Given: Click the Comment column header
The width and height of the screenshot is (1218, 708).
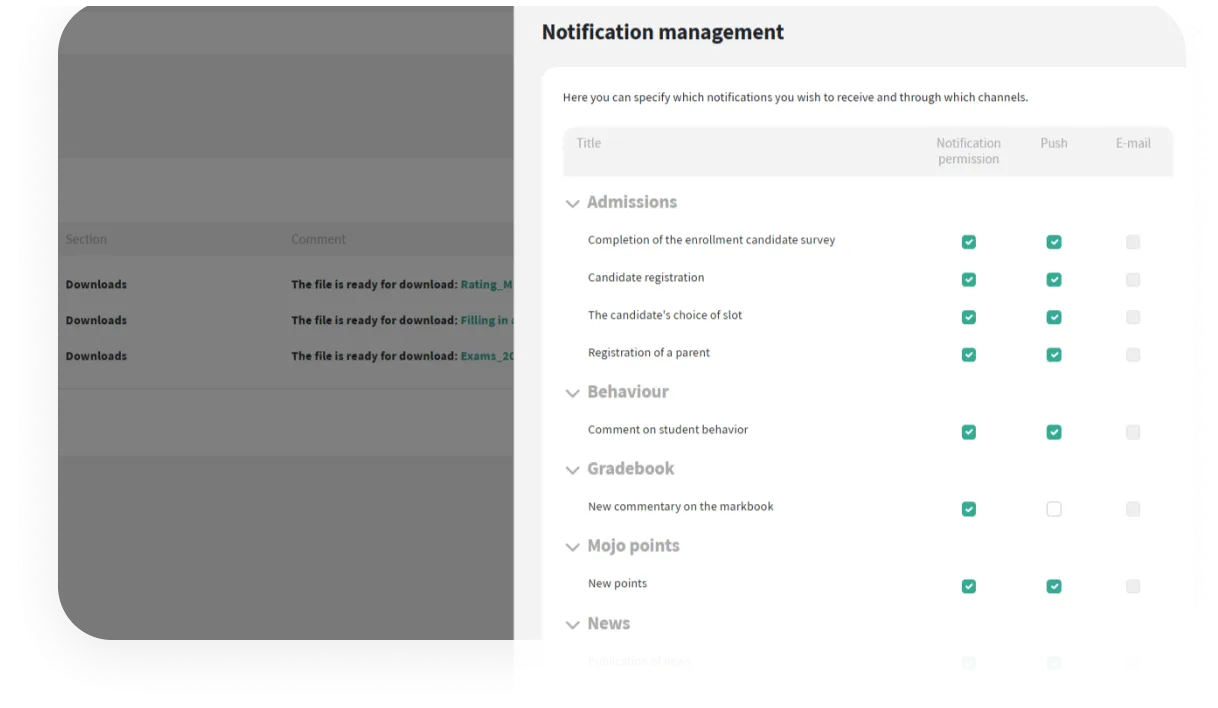Looking at the screenshot, I should [318, 239].
